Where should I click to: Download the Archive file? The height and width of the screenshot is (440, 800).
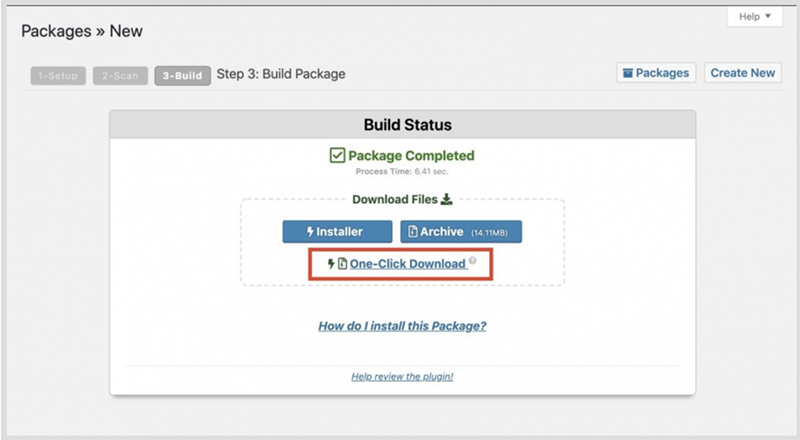pyautogui.click(x=461, y=231)
